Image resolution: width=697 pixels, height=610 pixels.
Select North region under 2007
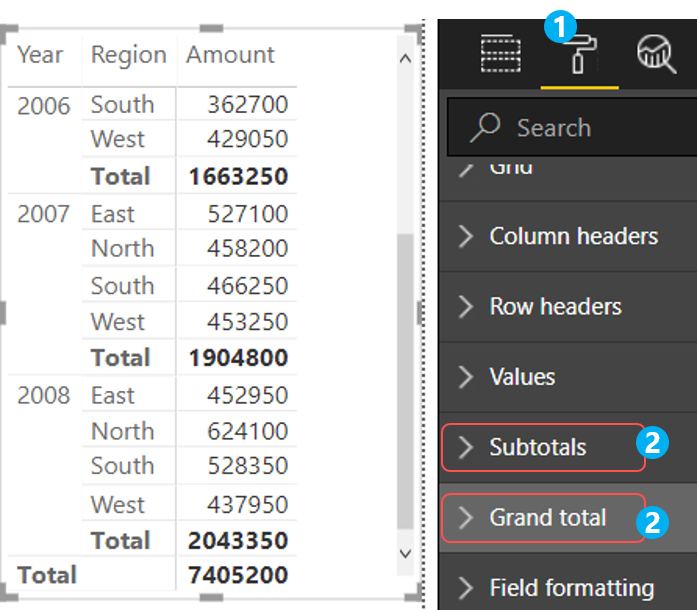point(122,248)
